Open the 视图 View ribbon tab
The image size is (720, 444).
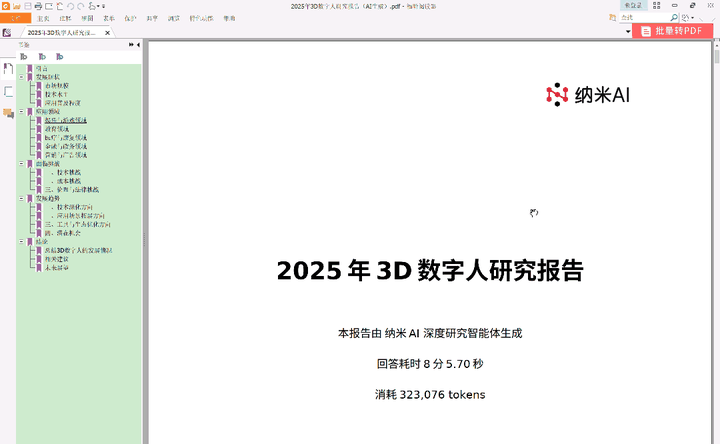(x=87, y=18)
